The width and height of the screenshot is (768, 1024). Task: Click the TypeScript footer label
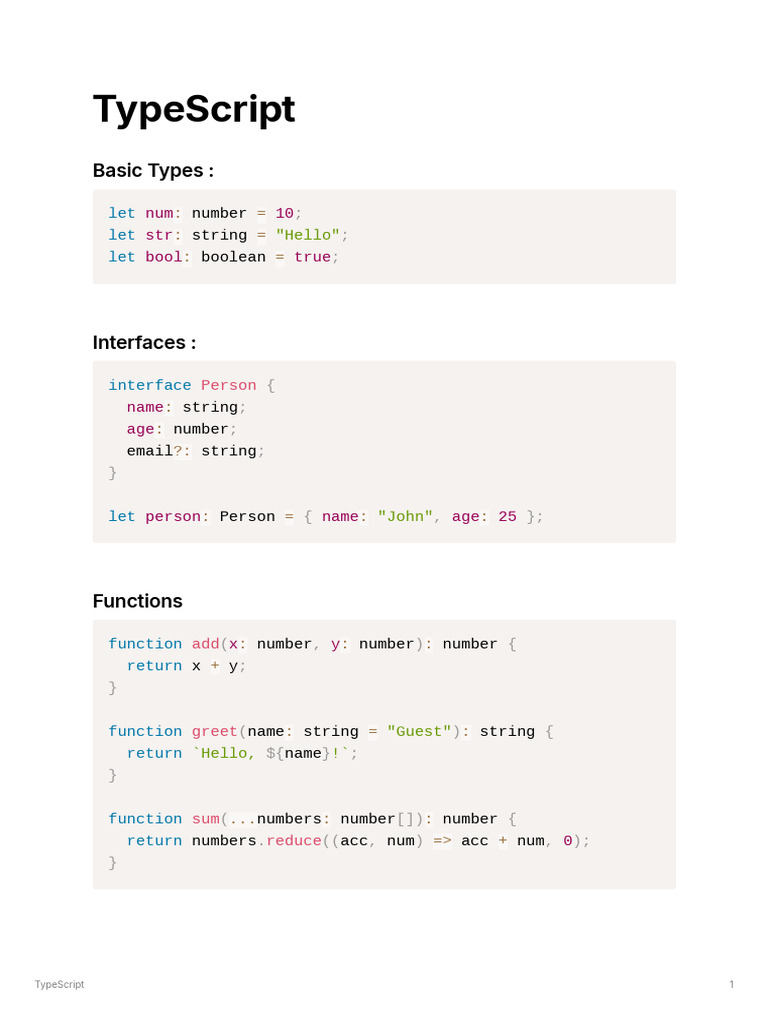[x=59, y=984]
